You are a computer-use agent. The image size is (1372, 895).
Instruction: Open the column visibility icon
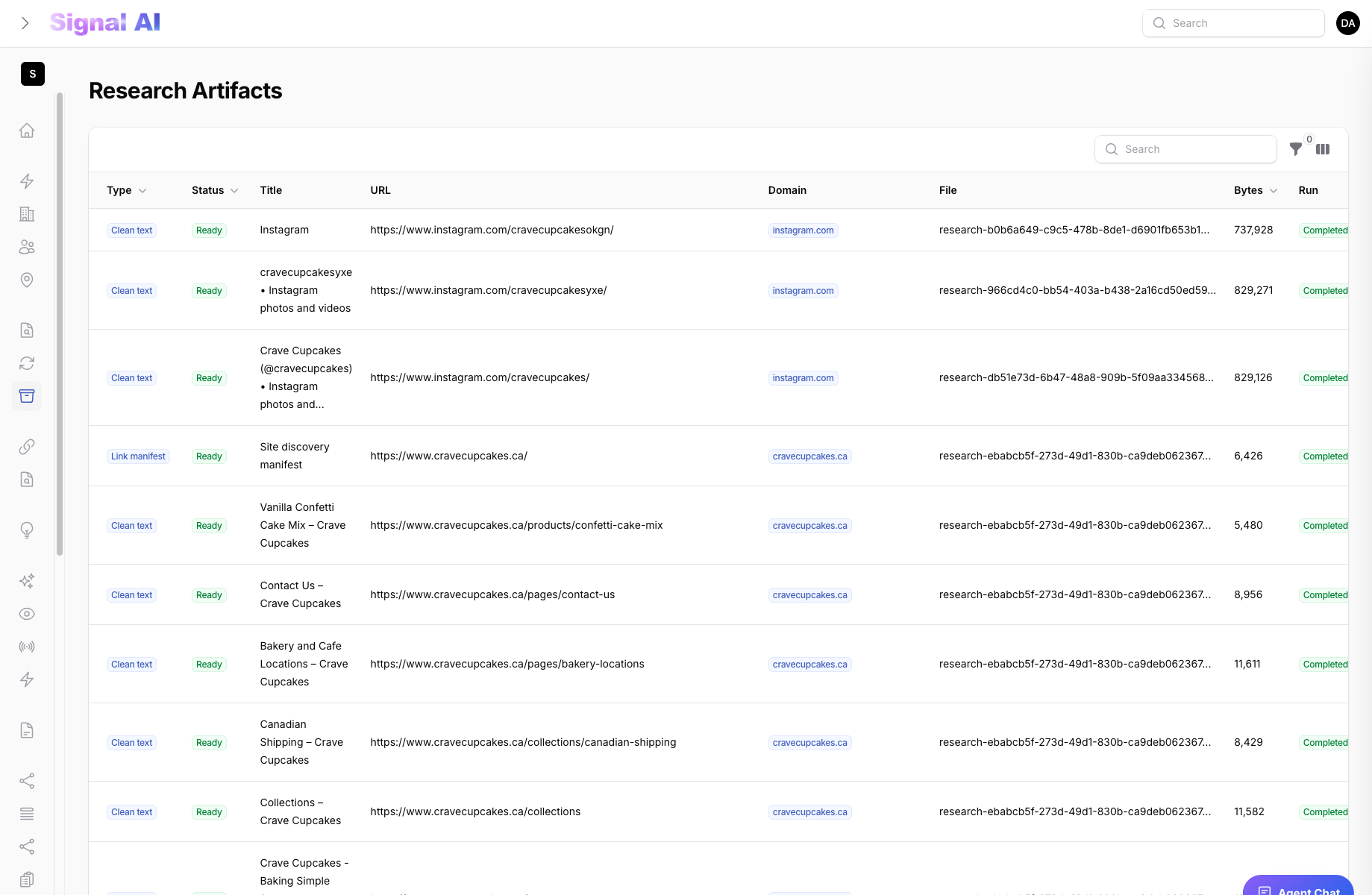coord(1323,149)
